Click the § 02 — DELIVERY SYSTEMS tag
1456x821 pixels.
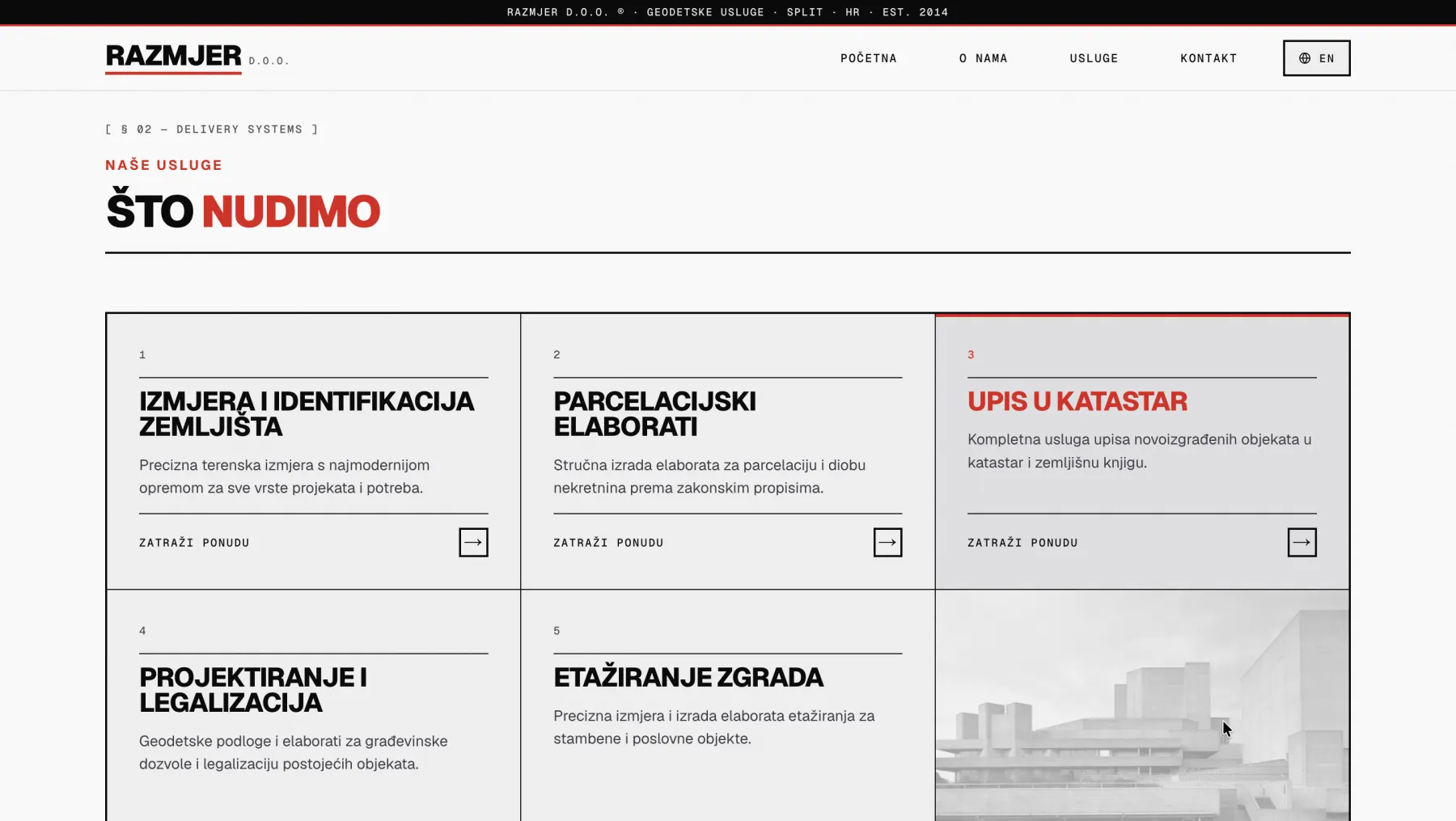coord(212,129)
